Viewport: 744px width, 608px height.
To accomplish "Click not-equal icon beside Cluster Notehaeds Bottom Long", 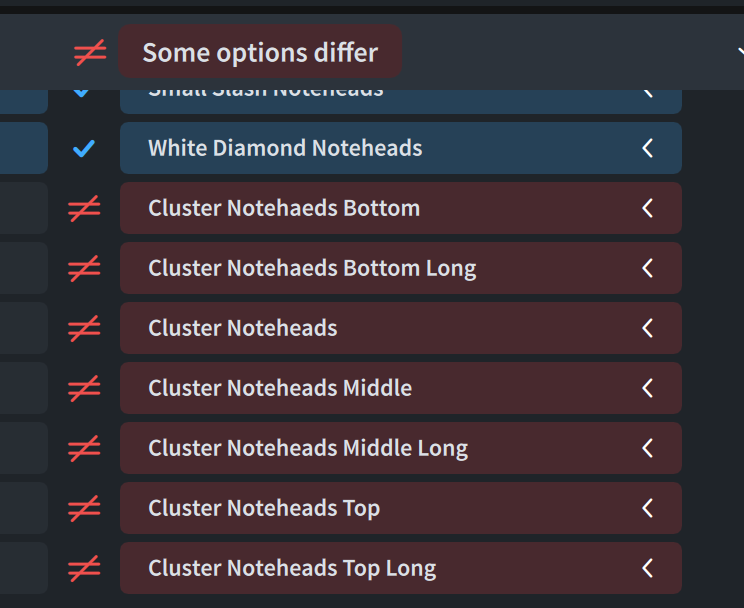I will click(x=84, y=268).
